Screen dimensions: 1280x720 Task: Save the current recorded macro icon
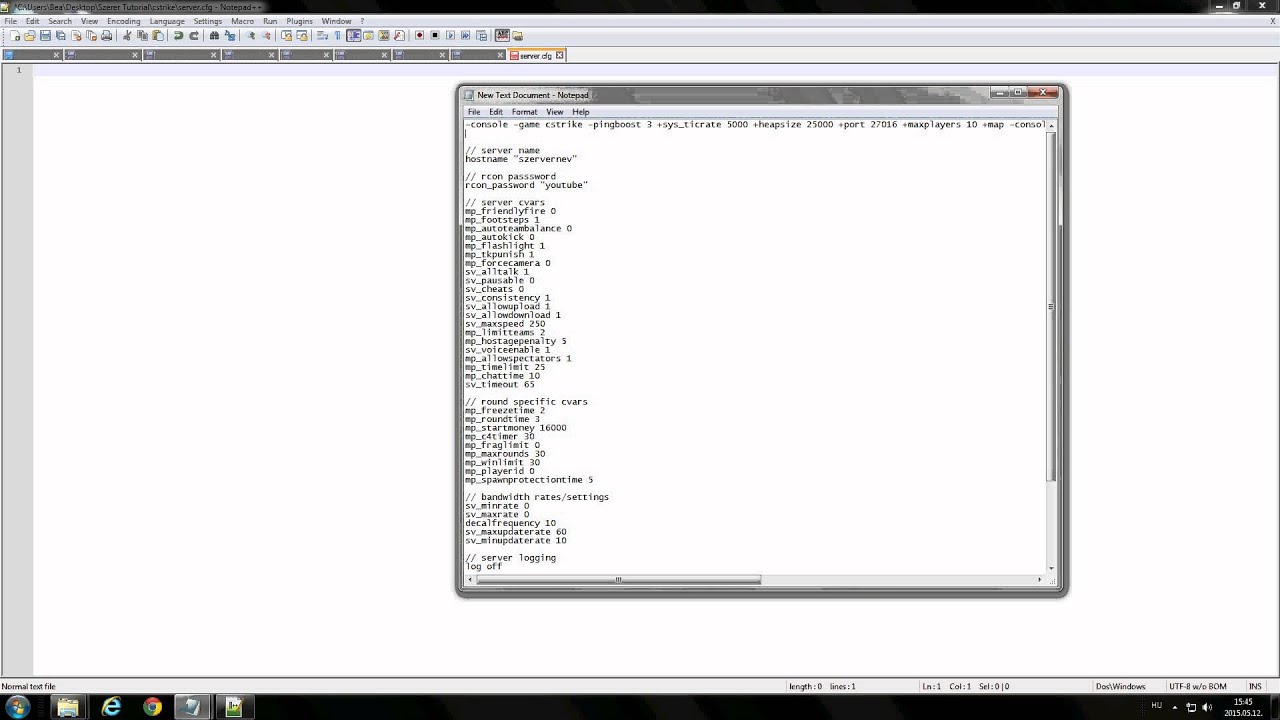coord(481,35)
